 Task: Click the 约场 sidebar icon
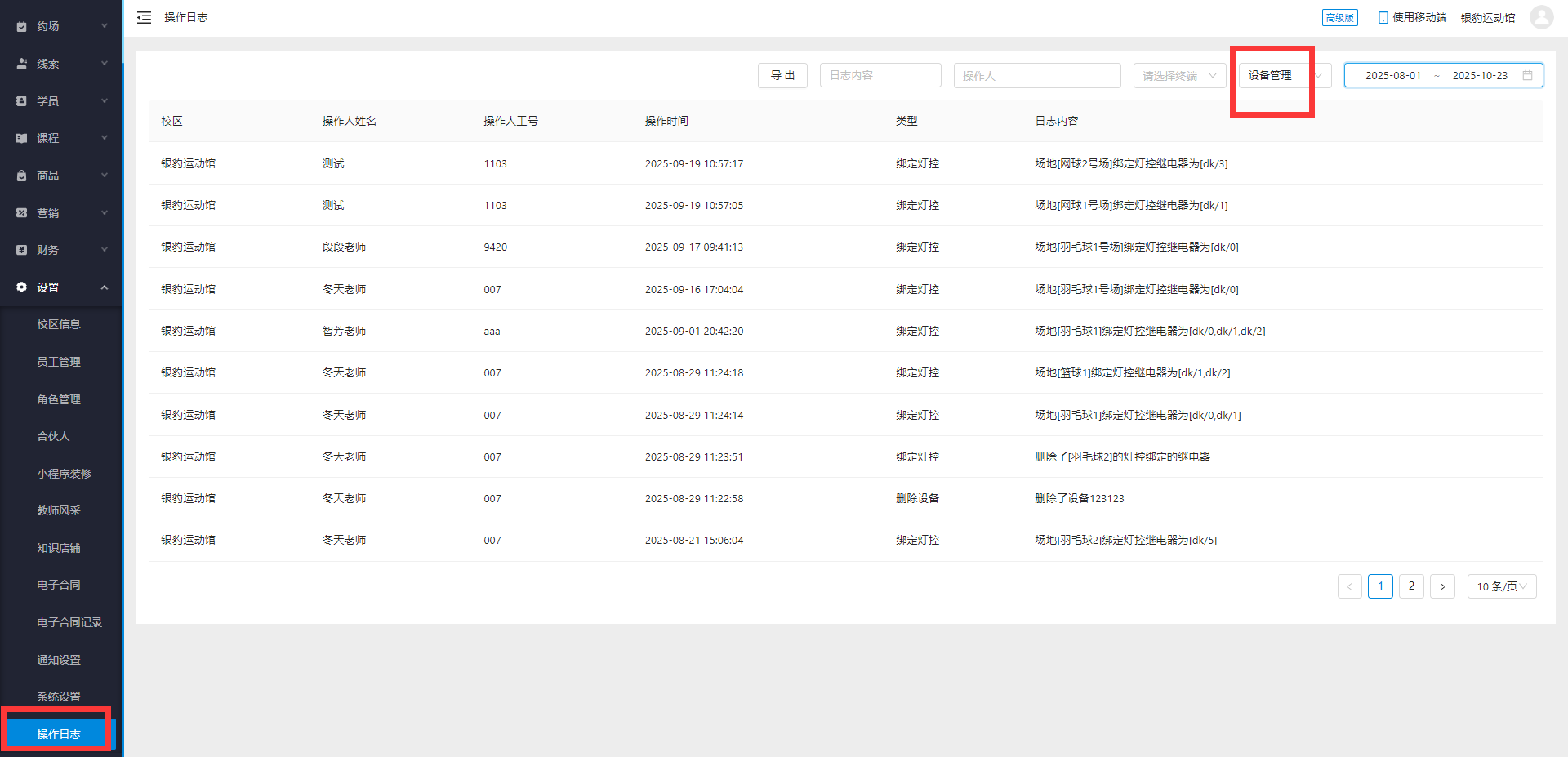[x=22, y=27]
